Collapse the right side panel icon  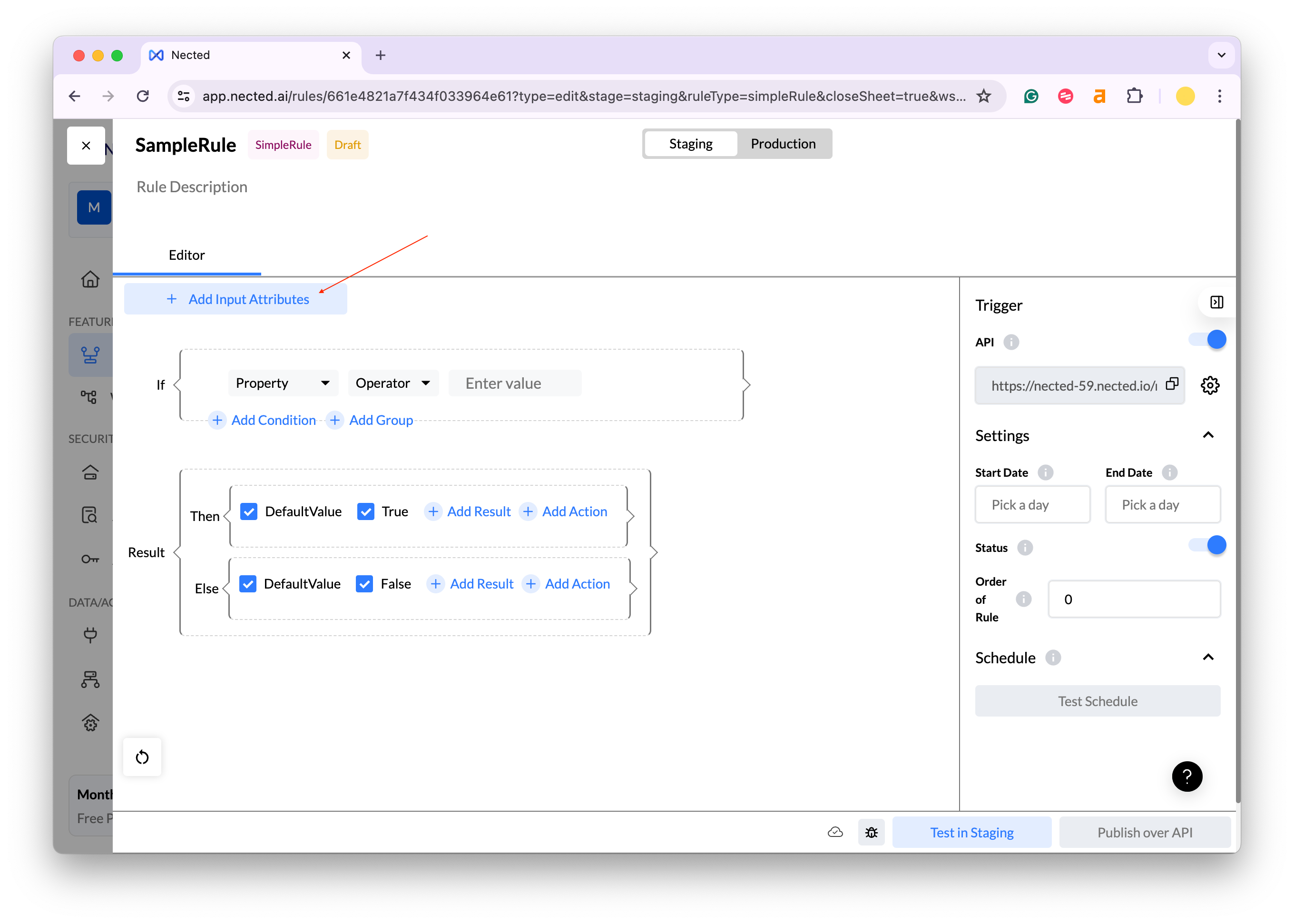point(1216,302)
